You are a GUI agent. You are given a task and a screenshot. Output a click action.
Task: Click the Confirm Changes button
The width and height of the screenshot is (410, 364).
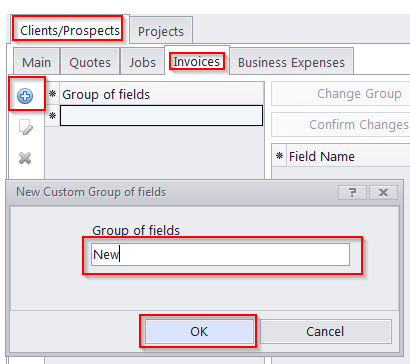341,125
